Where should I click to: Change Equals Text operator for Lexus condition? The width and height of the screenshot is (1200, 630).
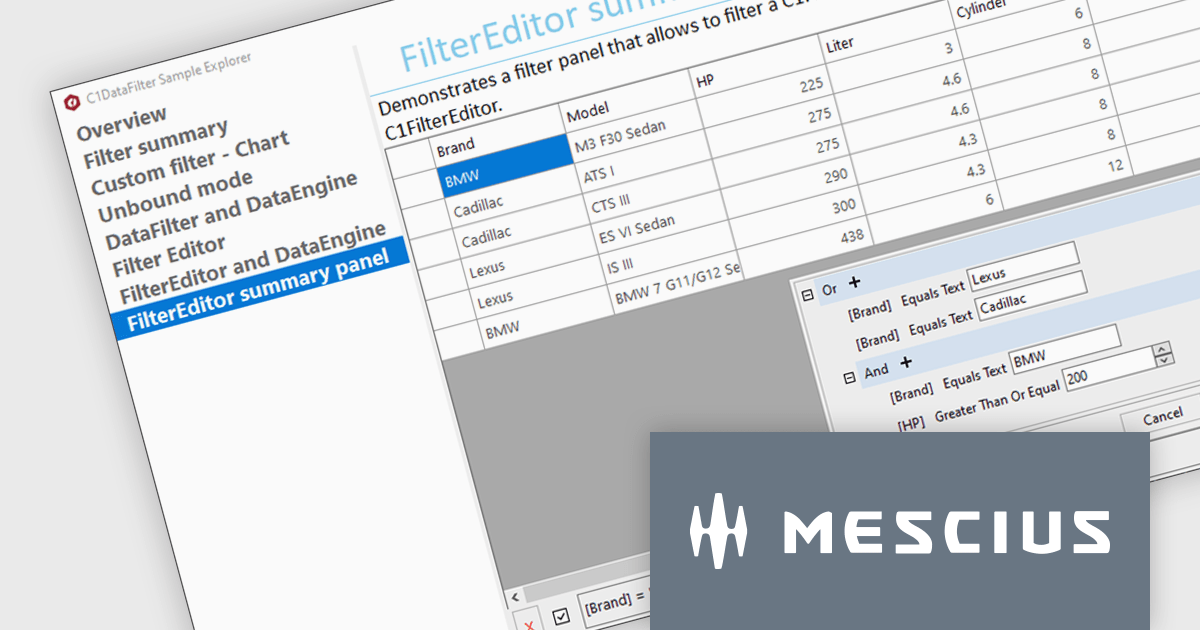[x=932, y=291]
